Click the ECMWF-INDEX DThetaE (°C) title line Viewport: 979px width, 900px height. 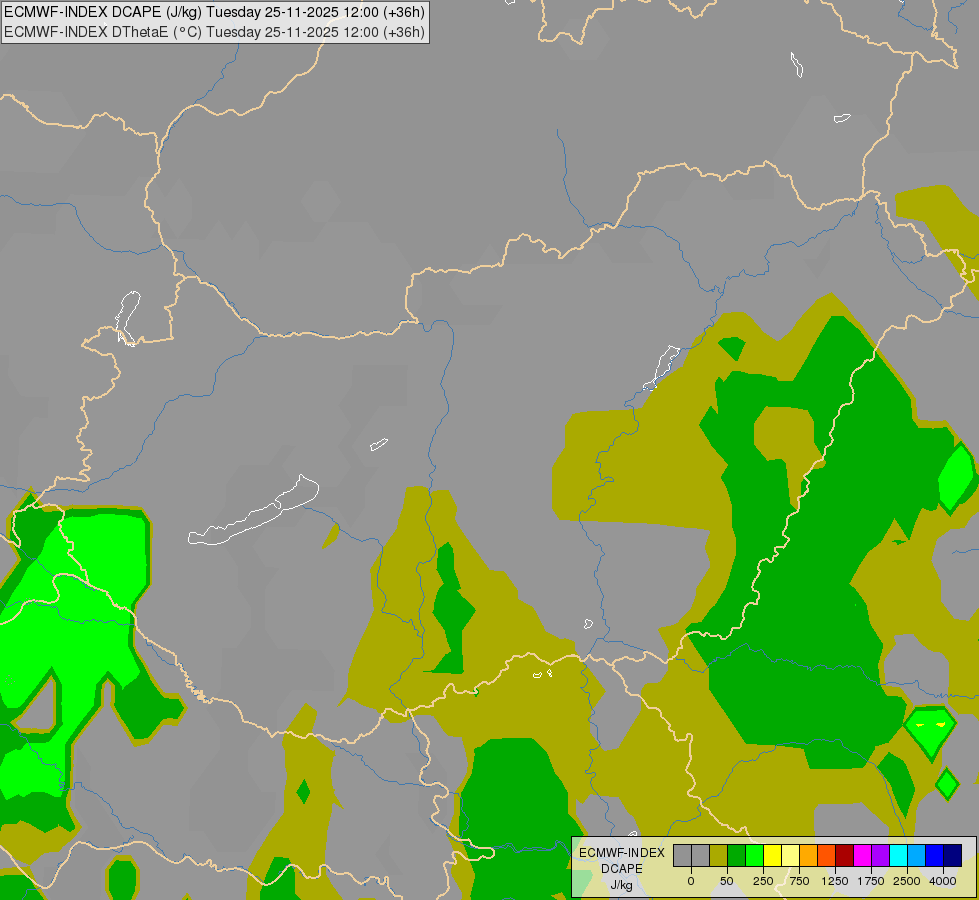pyautogui.click(x=214, y=32)
